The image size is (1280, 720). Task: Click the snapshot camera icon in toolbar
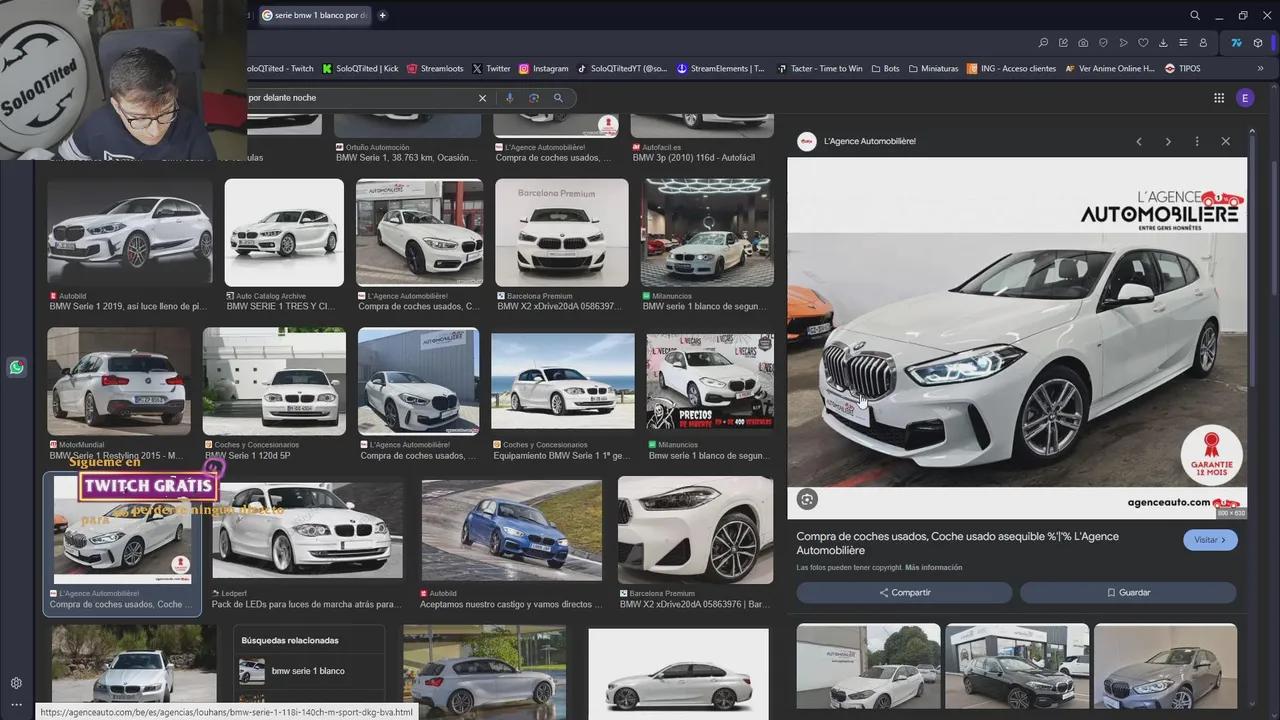(1083, 43)
